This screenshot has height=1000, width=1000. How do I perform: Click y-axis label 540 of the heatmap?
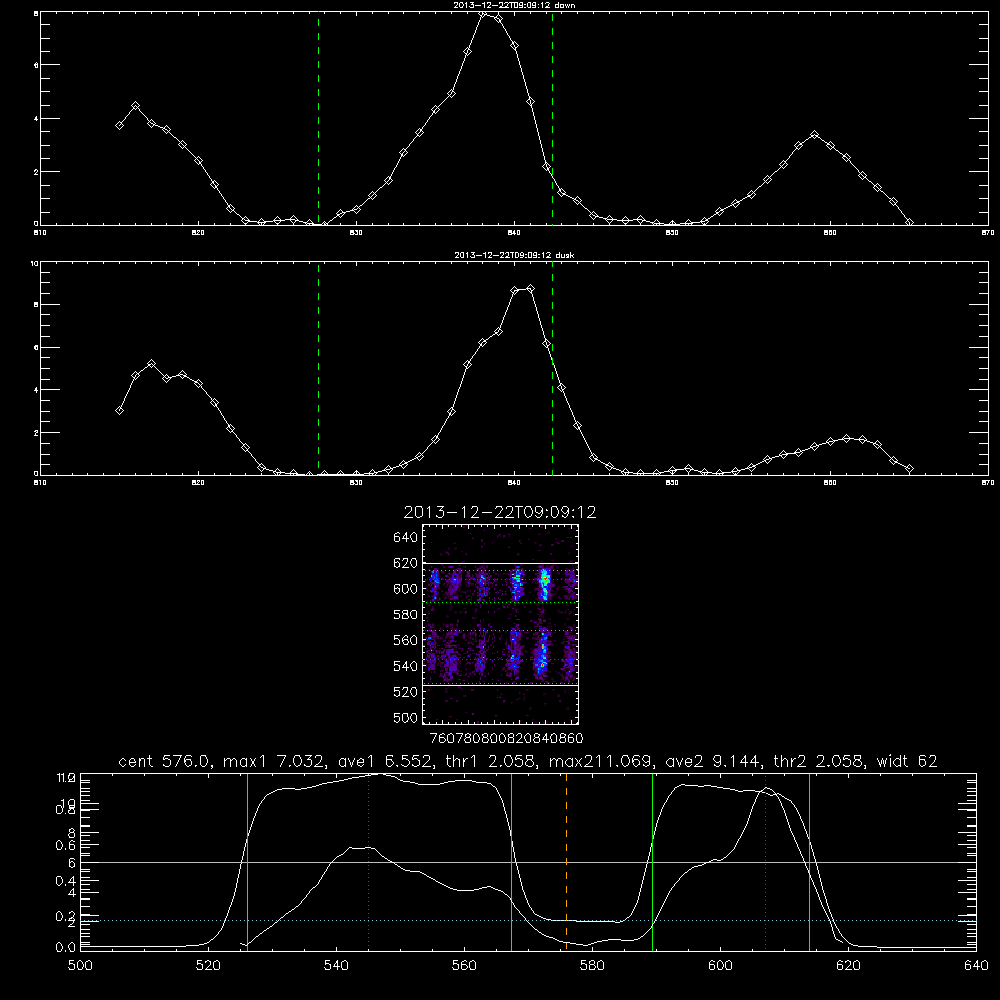406,666
